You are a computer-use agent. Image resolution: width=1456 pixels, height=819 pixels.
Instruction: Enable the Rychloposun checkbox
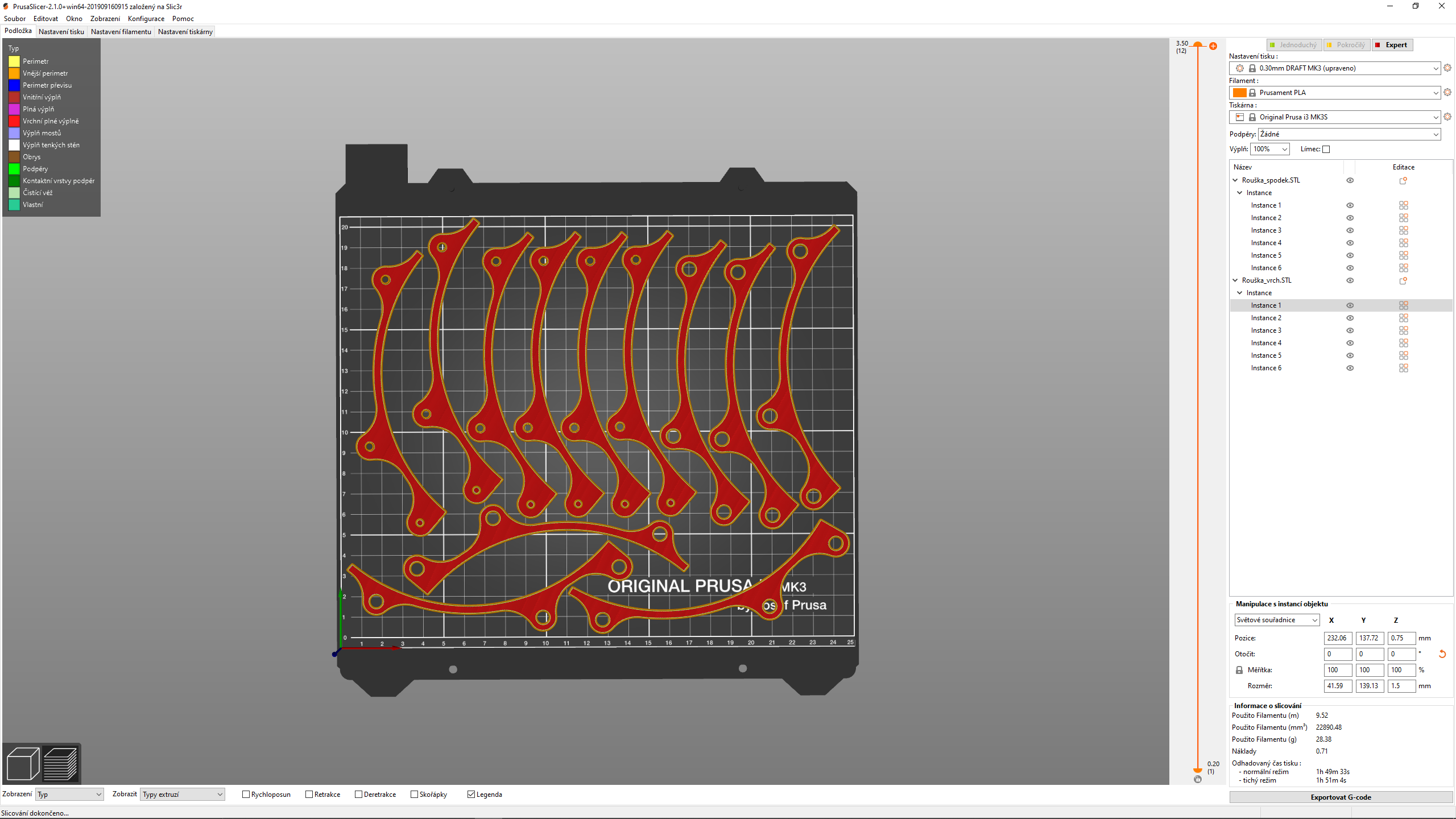click(246, 795)
